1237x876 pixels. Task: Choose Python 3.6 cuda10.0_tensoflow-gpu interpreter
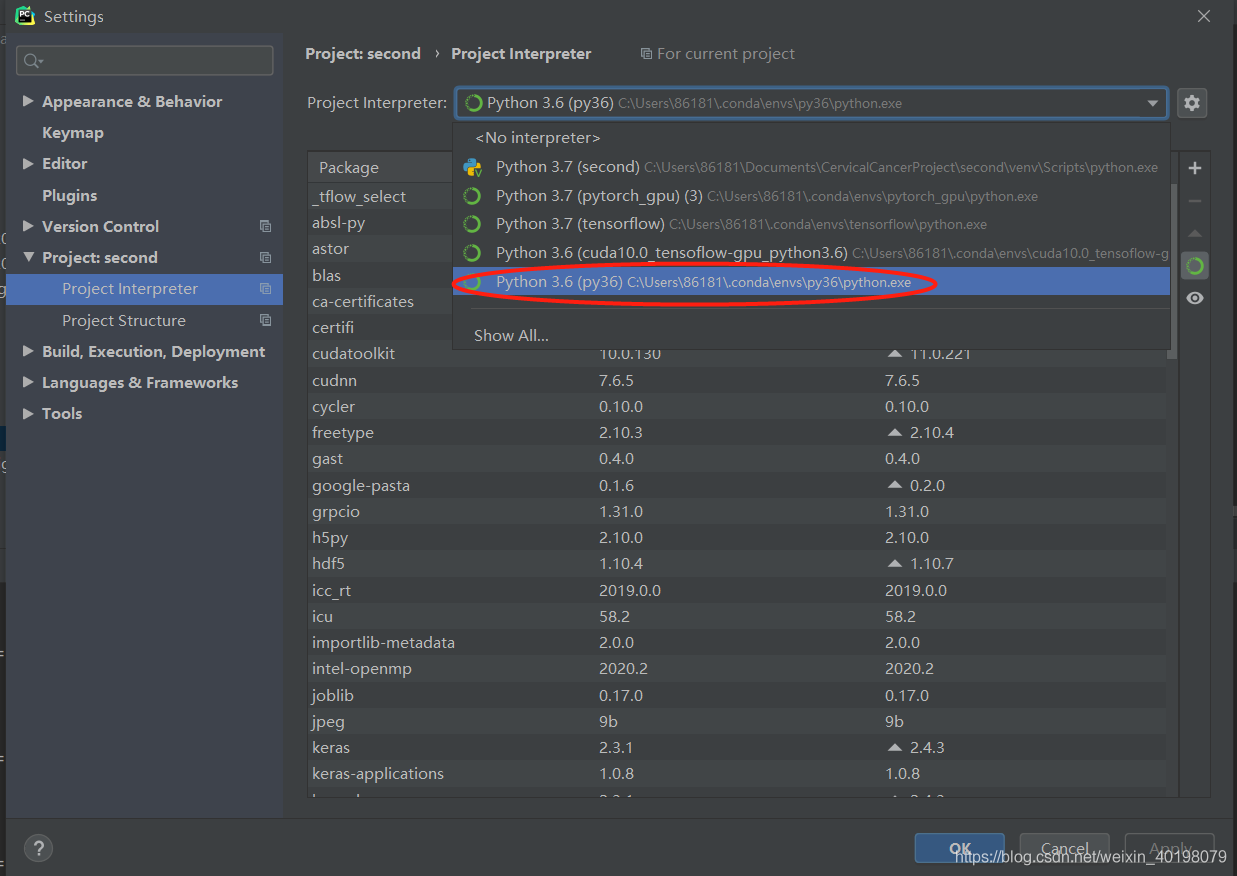(x=811, y=253)
